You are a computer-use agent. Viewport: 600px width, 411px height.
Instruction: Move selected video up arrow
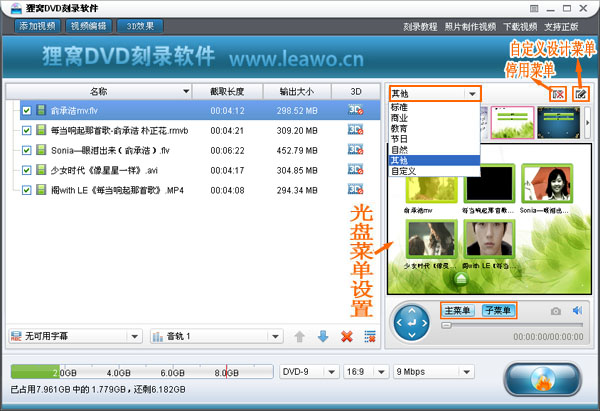[299, 336]
